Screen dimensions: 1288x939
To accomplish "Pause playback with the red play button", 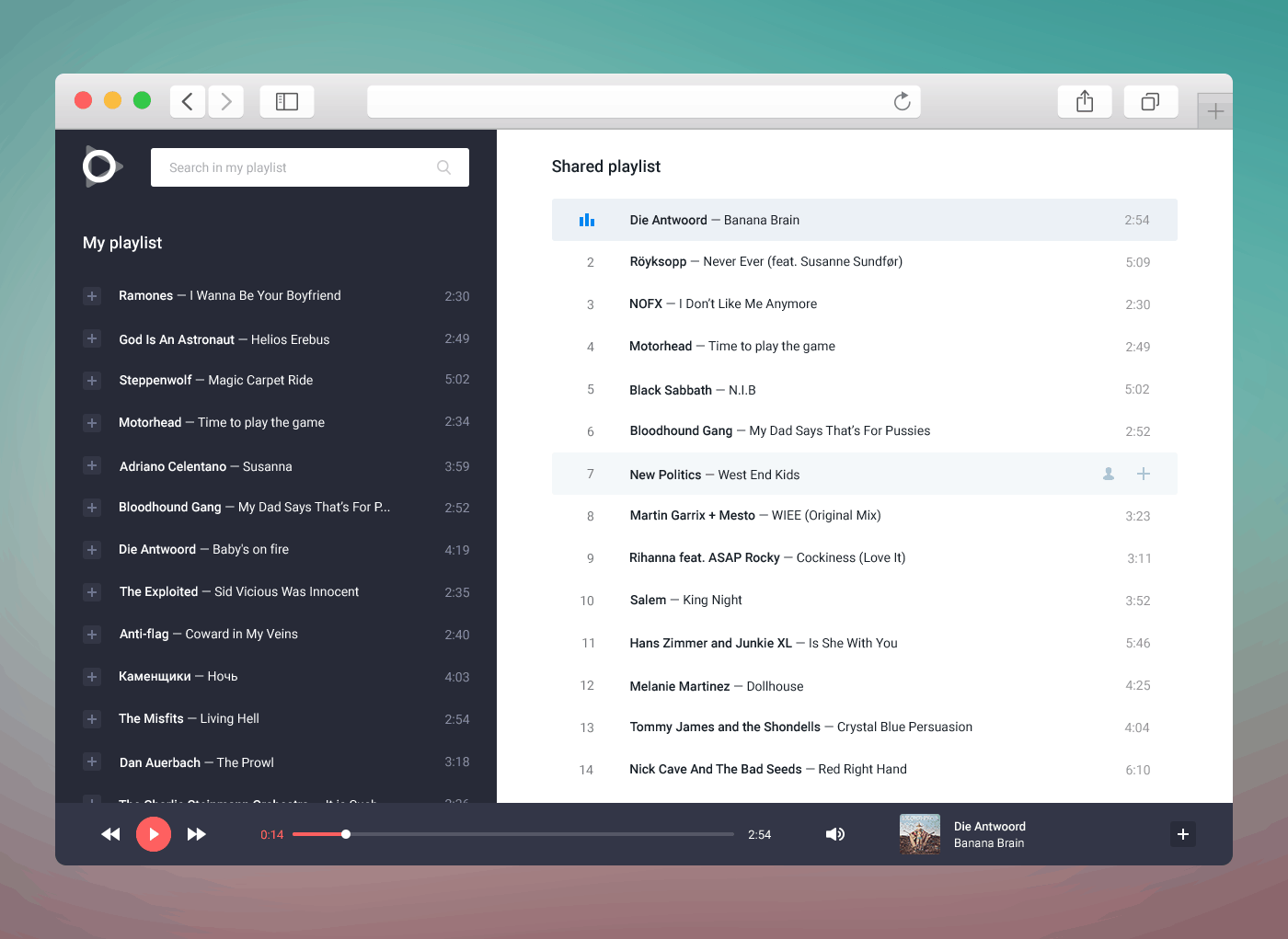I will coord(154,834).
